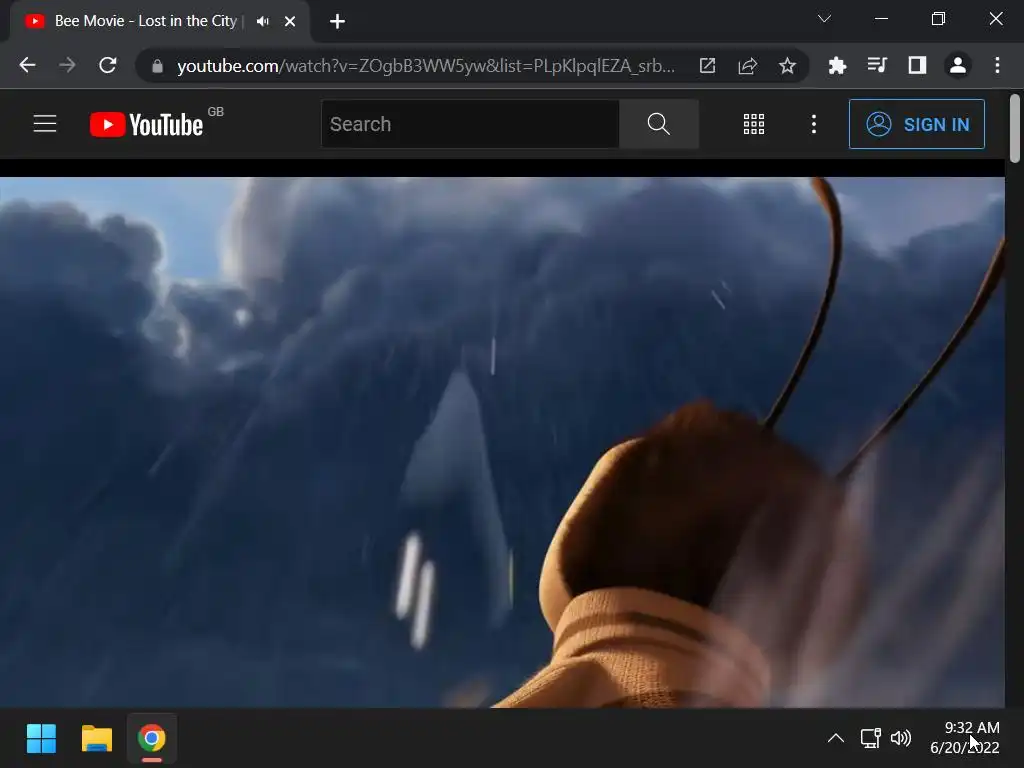Click the browser forward arrow
Screen dimensions: 1024x768
point(67,65)
